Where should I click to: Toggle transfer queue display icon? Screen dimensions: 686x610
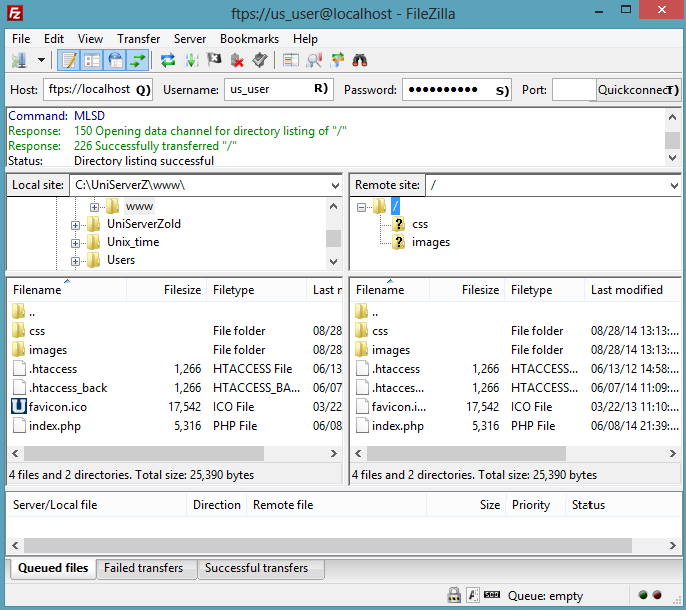[x=138, y=60]
